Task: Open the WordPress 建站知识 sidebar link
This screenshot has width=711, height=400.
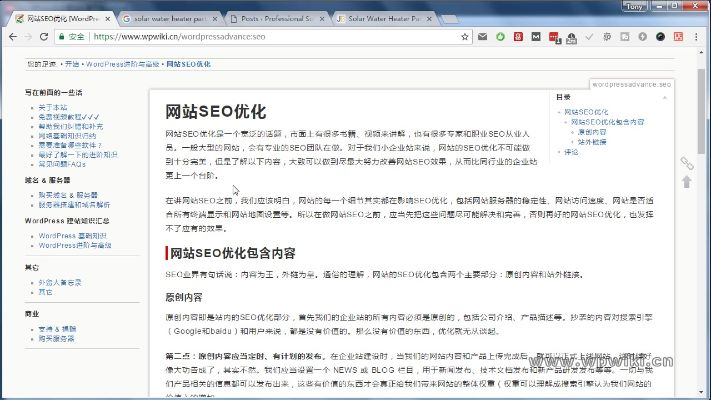Action: click(73, 236)
